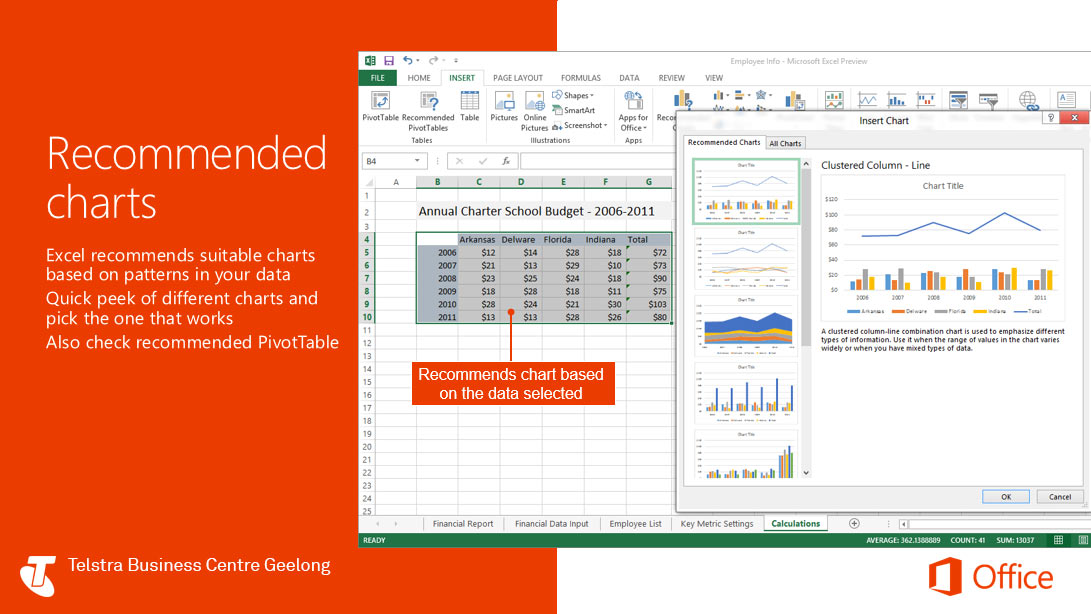Expand the Name Box dropdown arrow
This screenshot has width=1091, height=614.
click(x=417, y=161)
